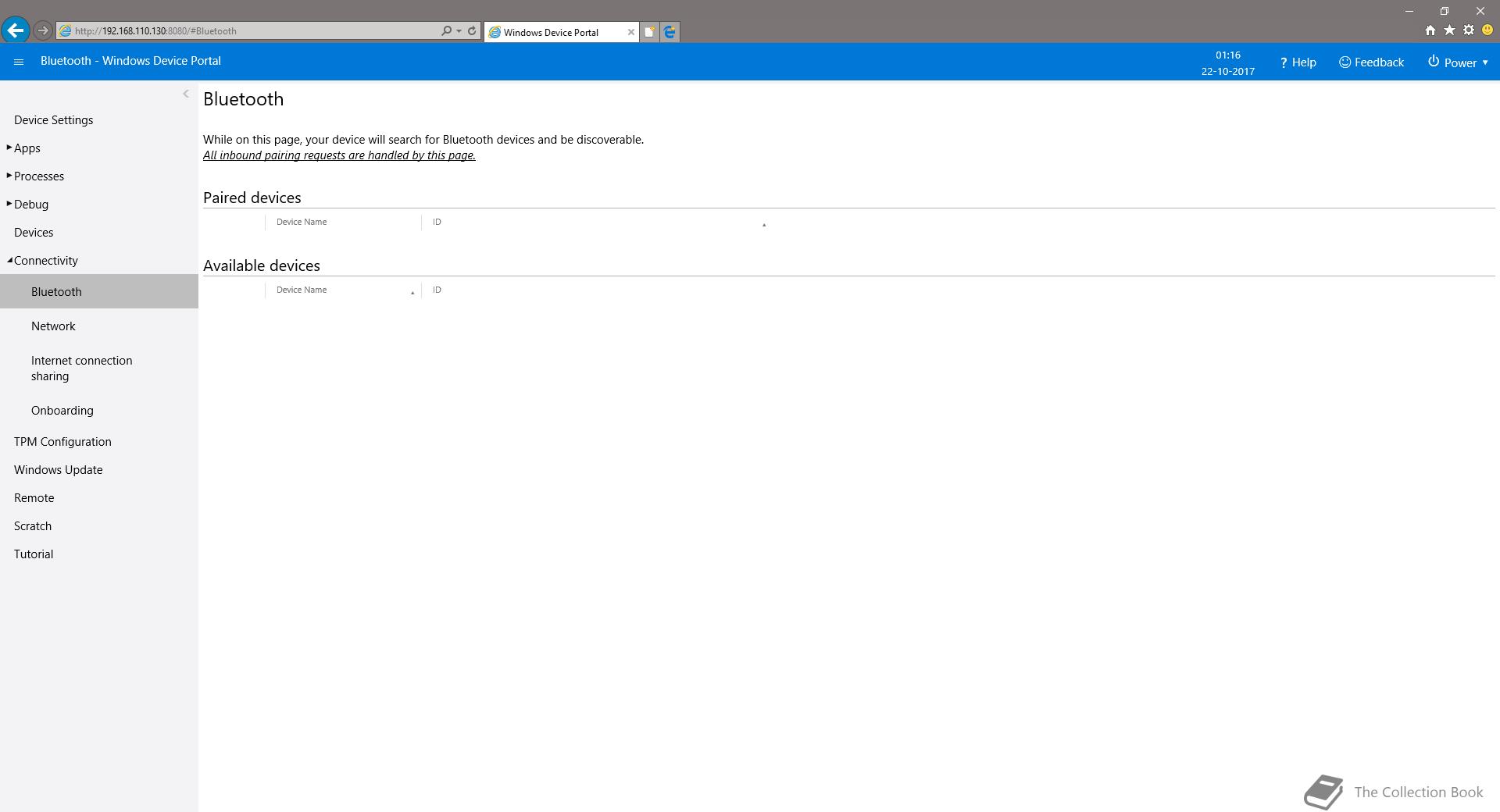
Task: Open Device Settings in the sidebar
Action: point(53,119)
